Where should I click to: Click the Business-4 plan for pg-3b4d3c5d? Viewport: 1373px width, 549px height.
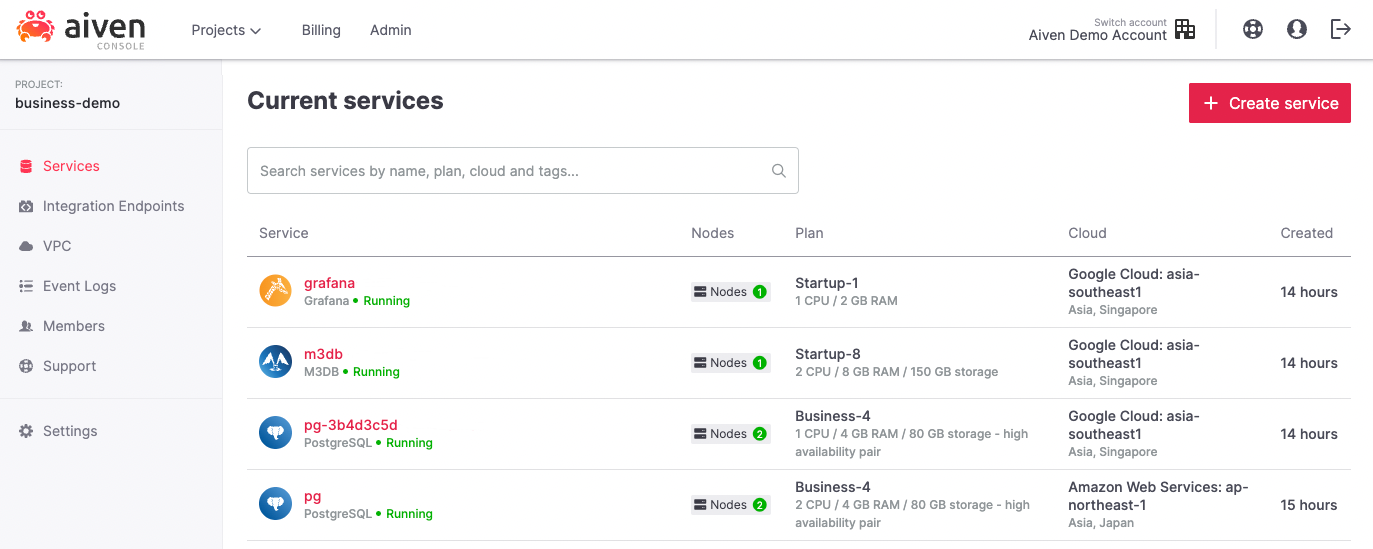832,416
